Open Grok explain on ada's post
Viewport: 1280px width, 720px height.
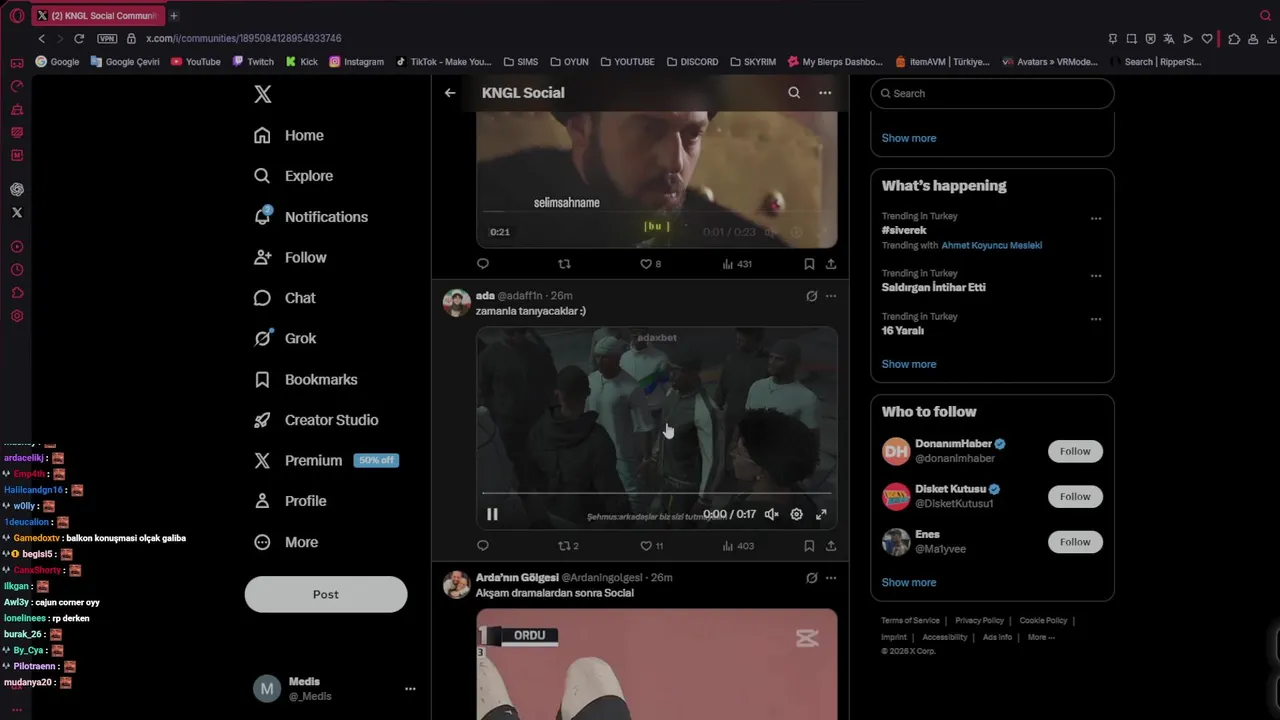point(812,296)
